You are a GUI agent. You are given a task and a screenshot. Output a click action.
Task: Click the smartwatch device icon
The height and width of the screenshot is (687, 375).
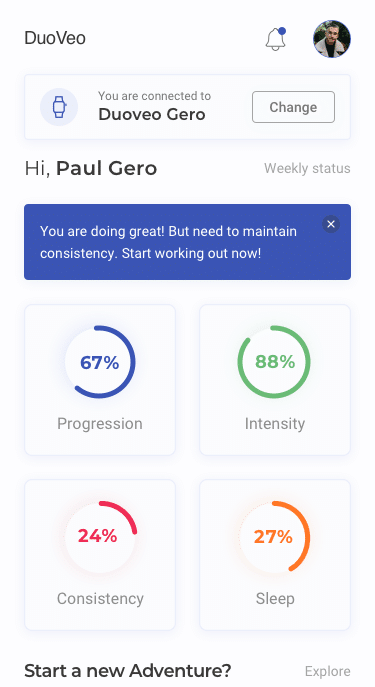[x=59, y=107]
